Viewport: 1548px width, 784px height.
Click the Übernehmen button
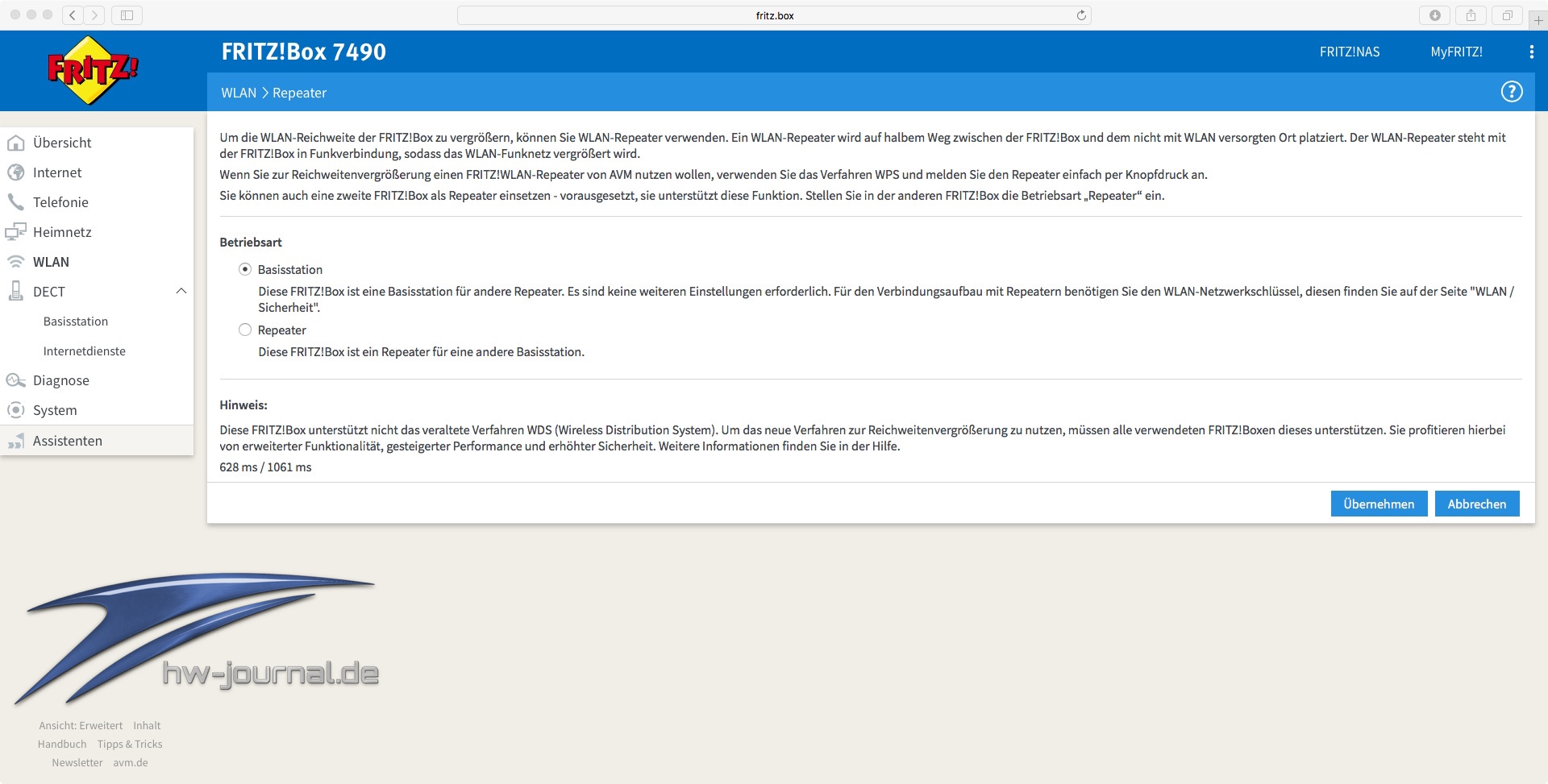click(x=1379, y=504)
